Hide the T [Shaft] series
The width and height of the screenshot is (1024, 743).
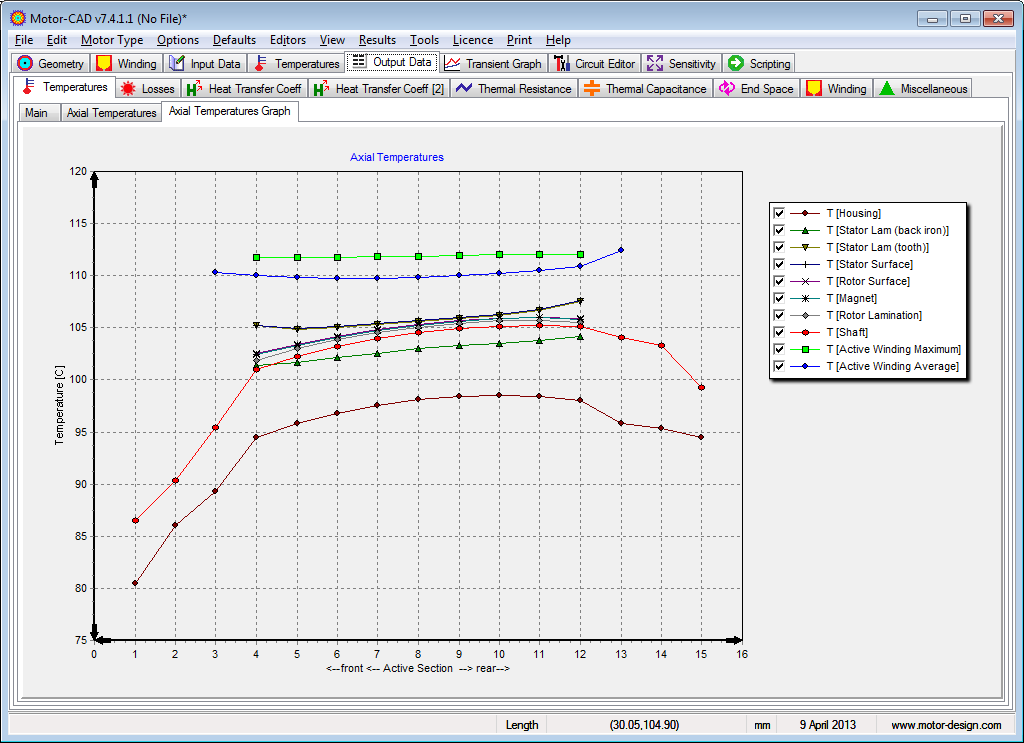[x=779, y=332]
